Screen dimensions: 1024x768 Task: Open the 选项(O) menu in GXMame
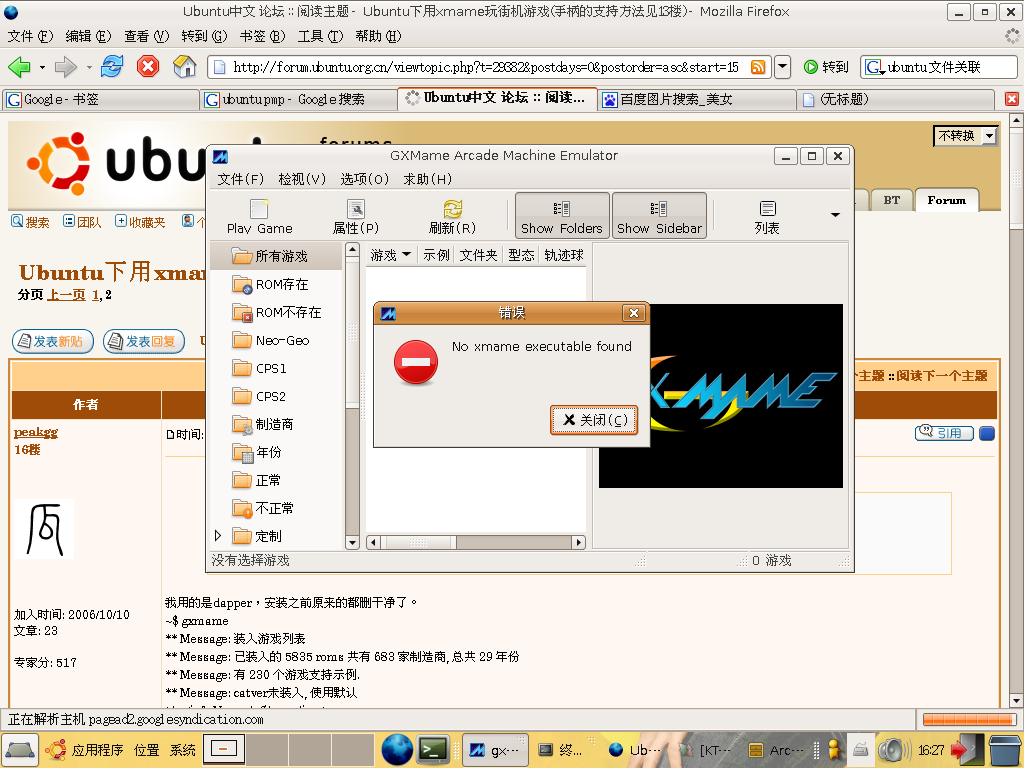click(x=364, y=179)
